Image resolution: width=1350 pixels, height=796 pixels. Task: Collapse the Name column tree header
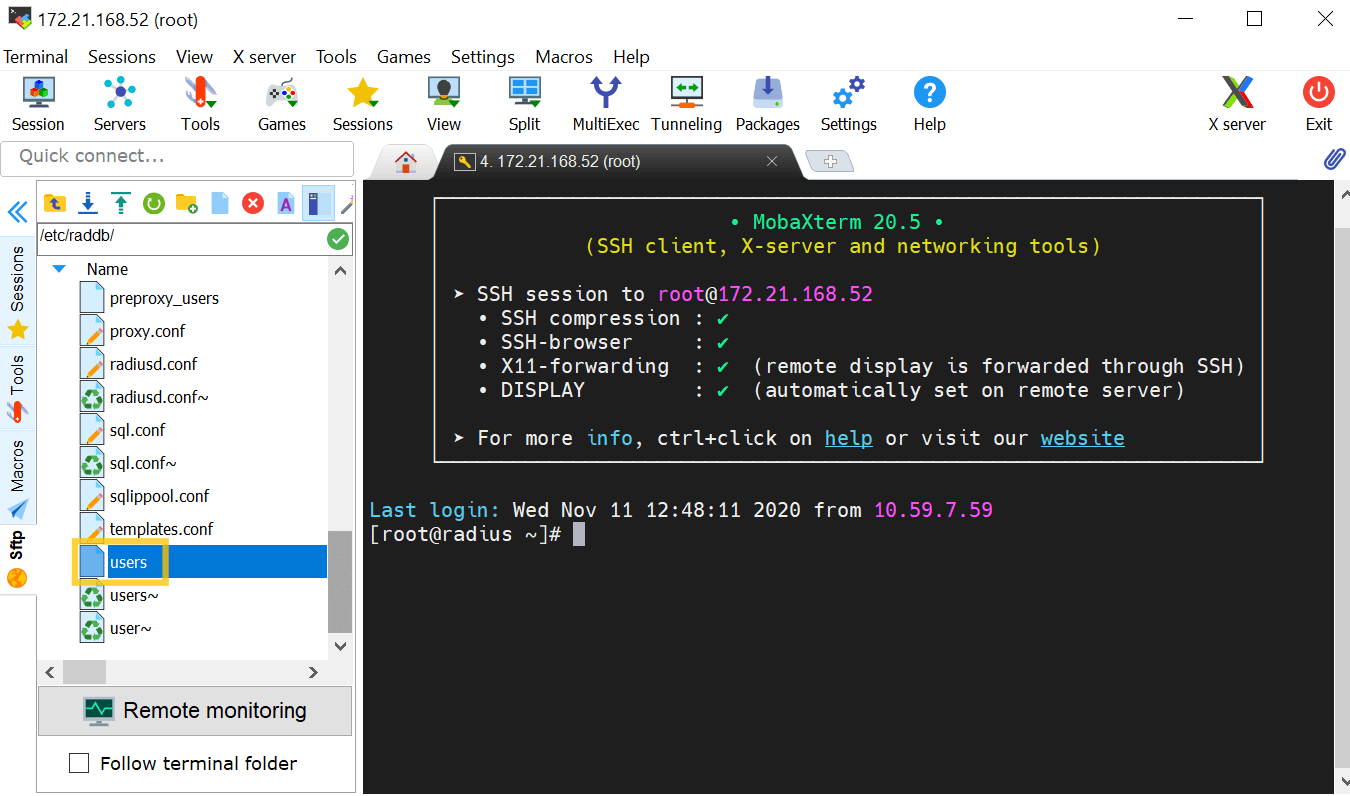pos(58,268)
